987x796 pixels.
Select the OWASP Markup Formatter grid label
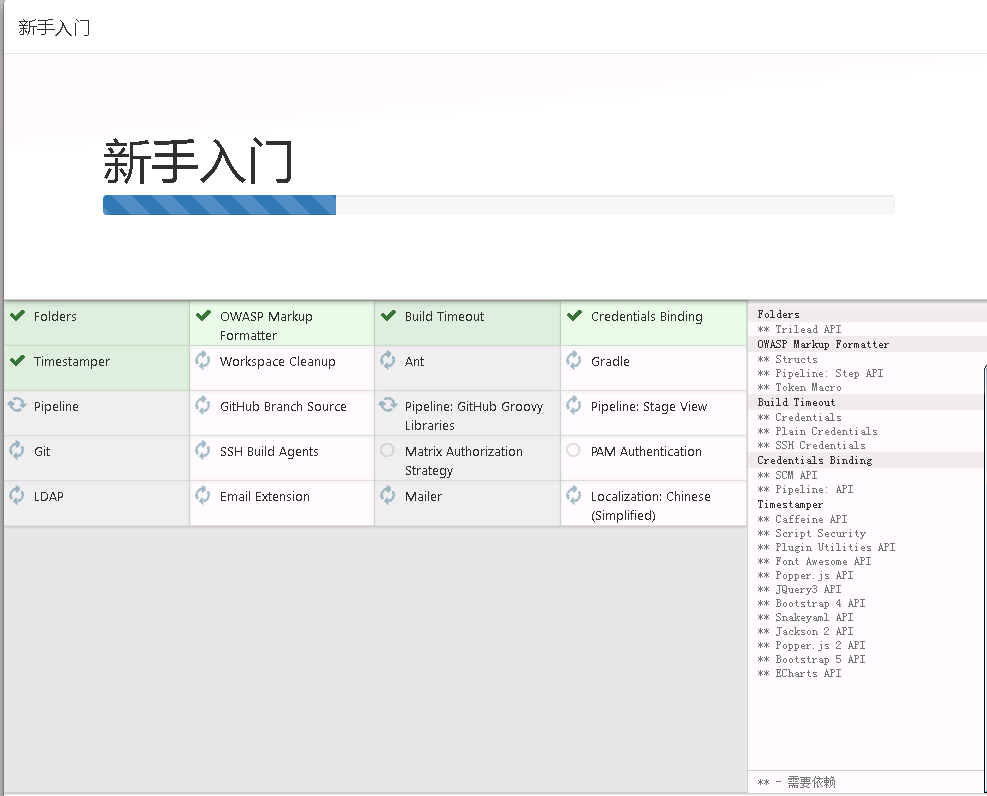[266, 326]
